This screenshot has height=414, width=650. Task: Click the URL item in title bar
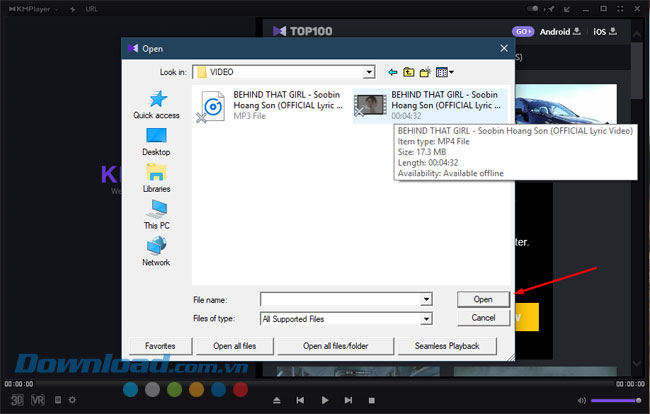92,9
